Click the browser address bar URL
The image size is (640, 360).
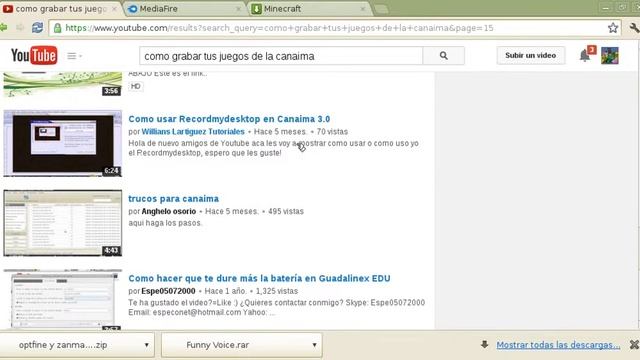tap(279, 28)
